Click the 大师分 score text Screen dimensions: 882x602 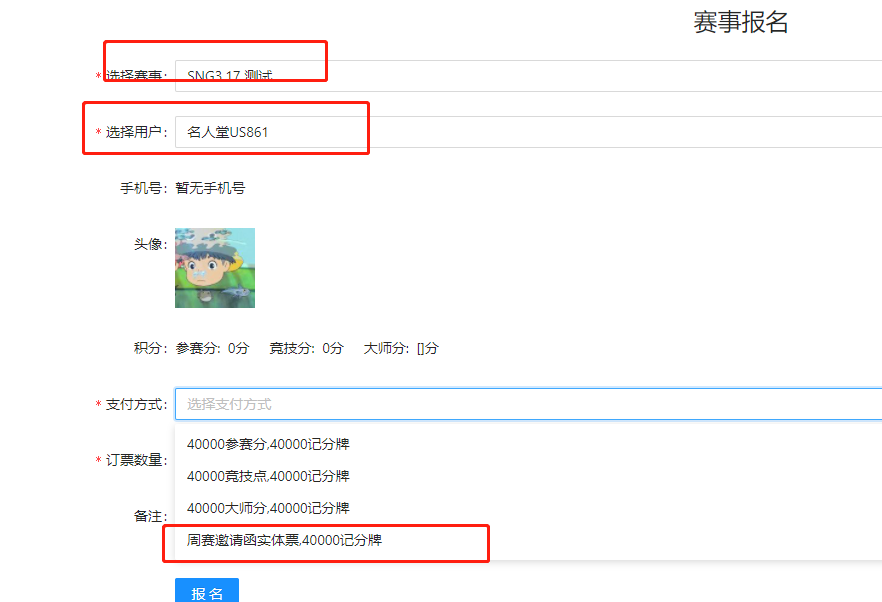coord(400,348)
